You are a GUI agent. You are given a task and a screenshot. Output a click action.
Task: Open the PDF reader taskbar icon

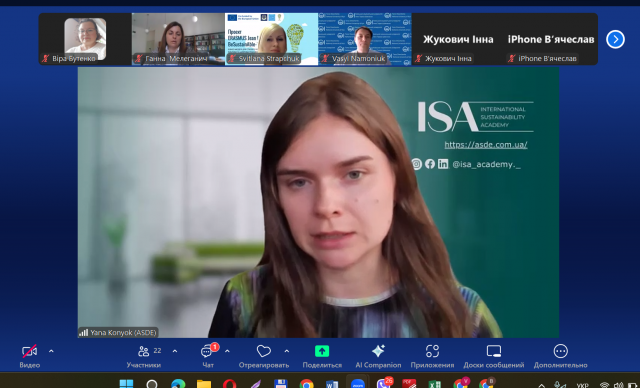(409, 384)
